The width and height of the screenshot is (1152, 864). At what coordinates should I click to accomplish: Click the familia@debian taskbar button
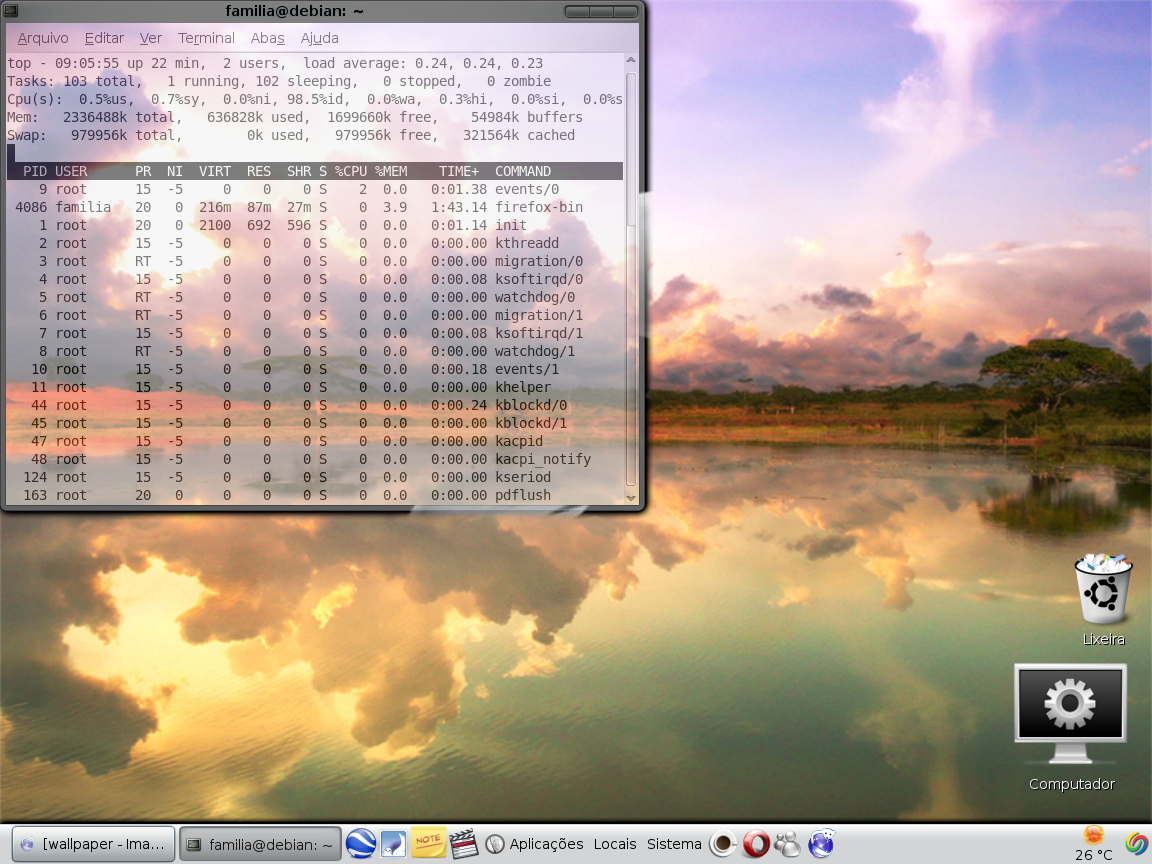click(x=260, y=844)
